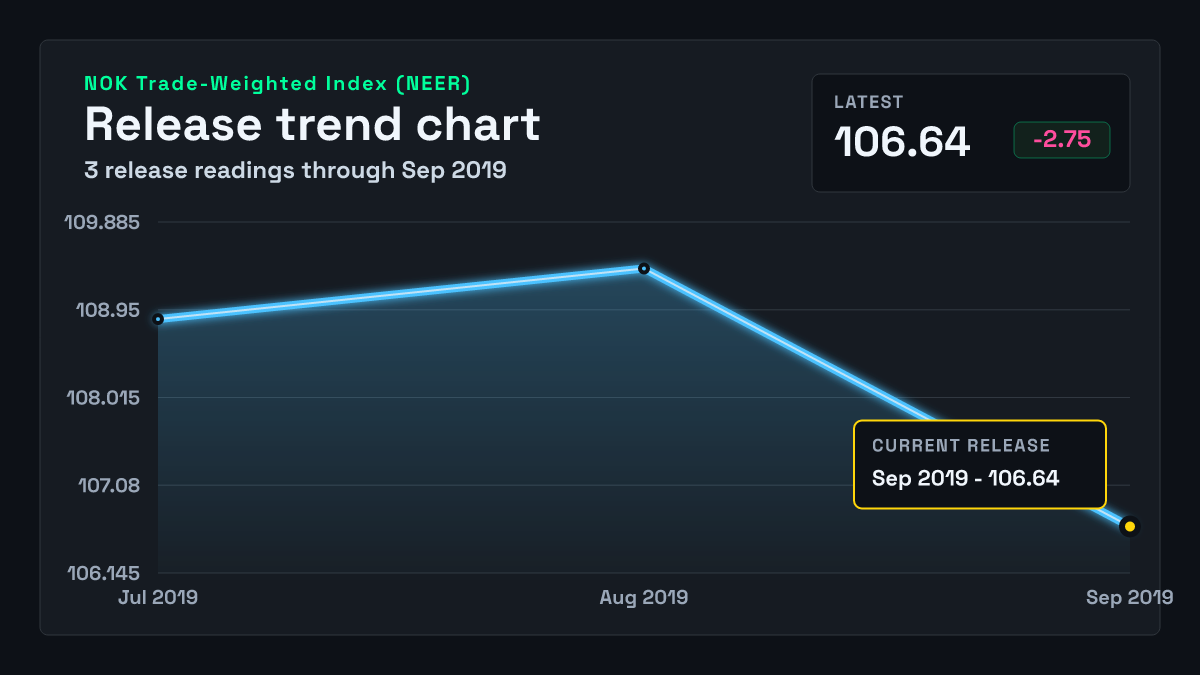Click the NOK Trade-Weighted Index subtitle

click(x=278, y=84)
